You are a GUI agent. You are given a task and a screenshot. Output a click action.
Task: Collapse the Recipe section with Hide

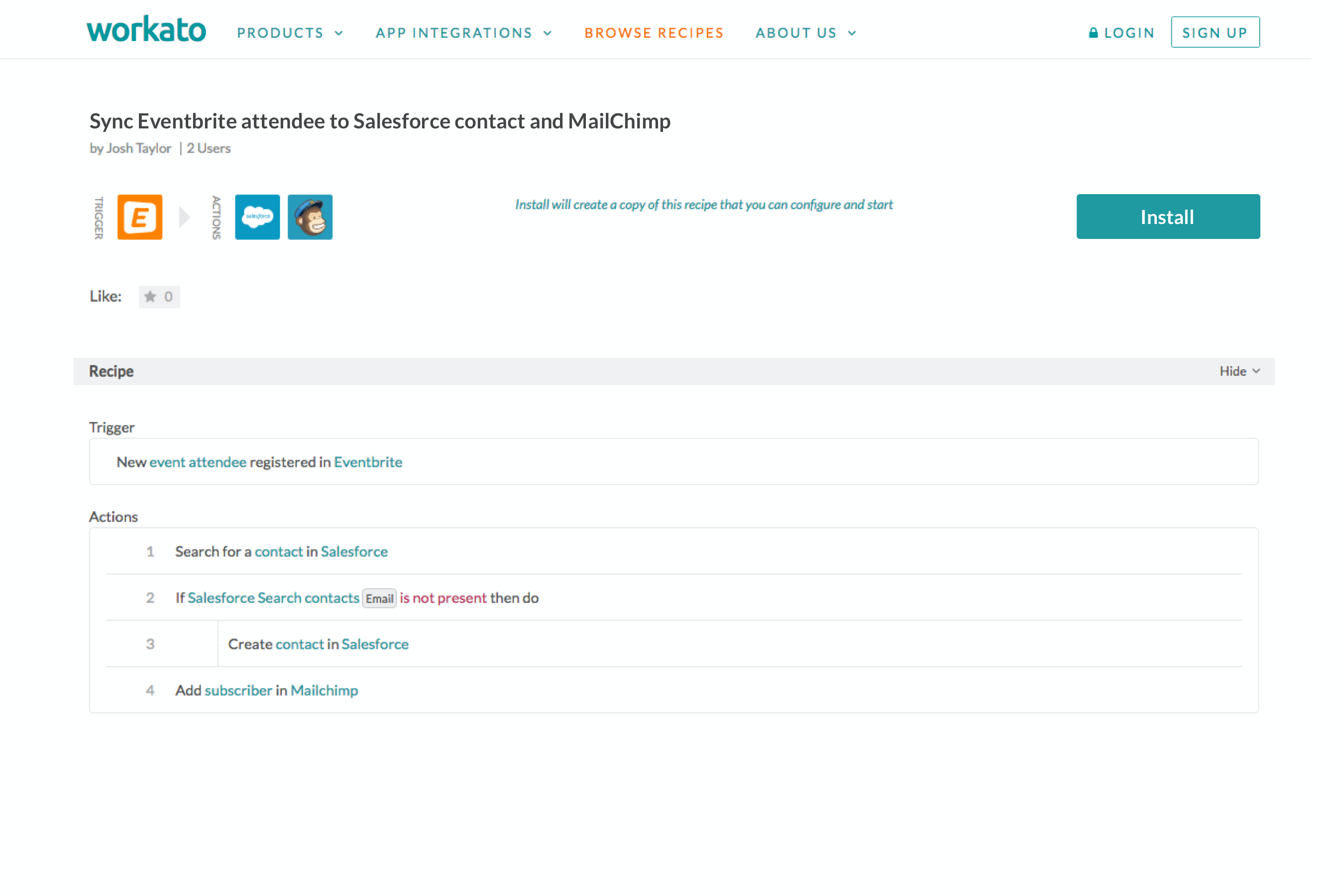point(1239,371)
